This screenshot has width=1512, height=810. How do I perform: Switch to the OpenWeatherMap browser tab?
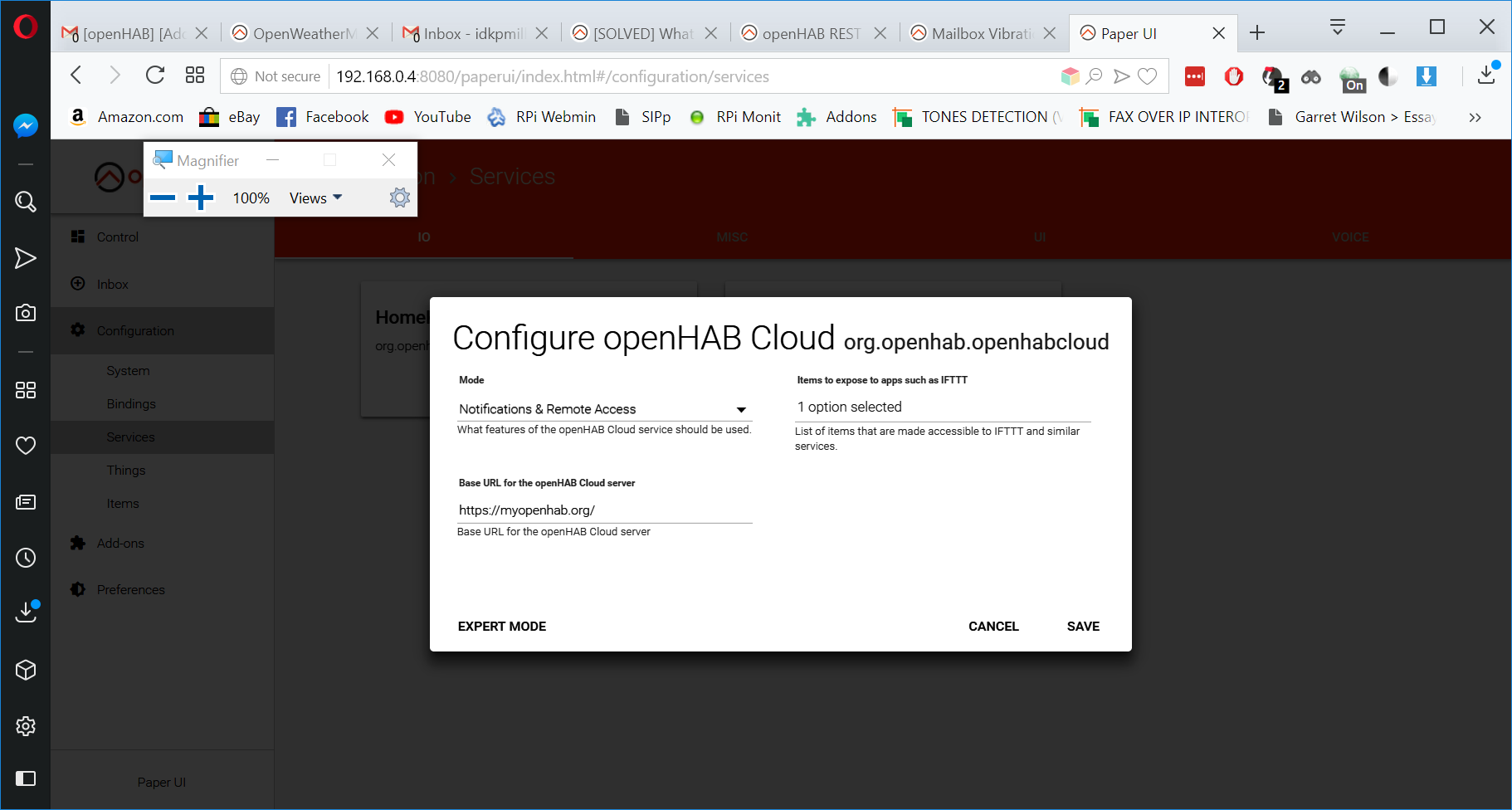tap(304, 33)
